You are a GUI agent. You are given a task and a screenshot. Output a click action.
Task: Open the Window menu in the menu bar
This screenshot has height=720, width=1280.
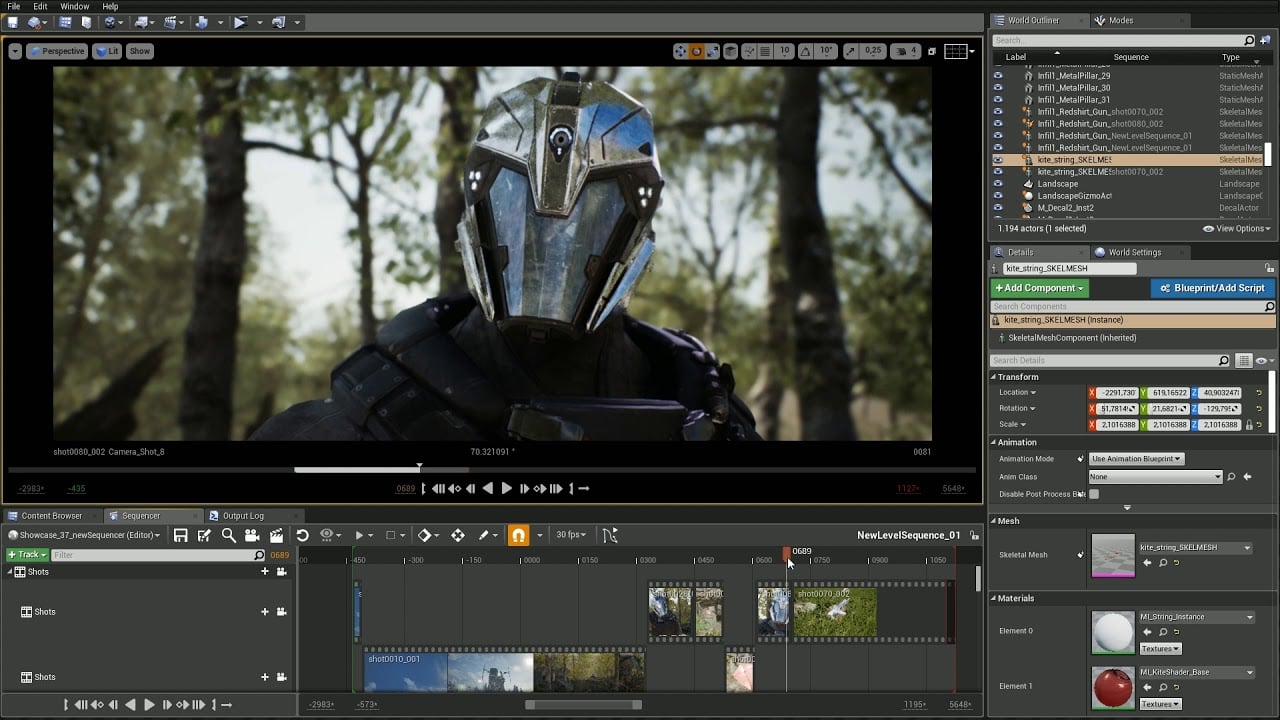pyautogui.click(x=75, y=6)
